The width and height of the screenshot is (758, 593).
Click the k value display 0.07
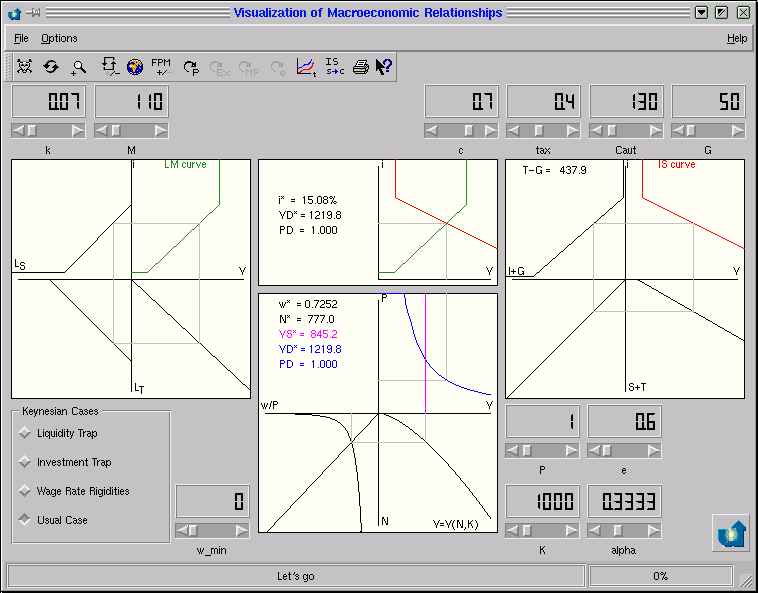click(x=49, y=101)
